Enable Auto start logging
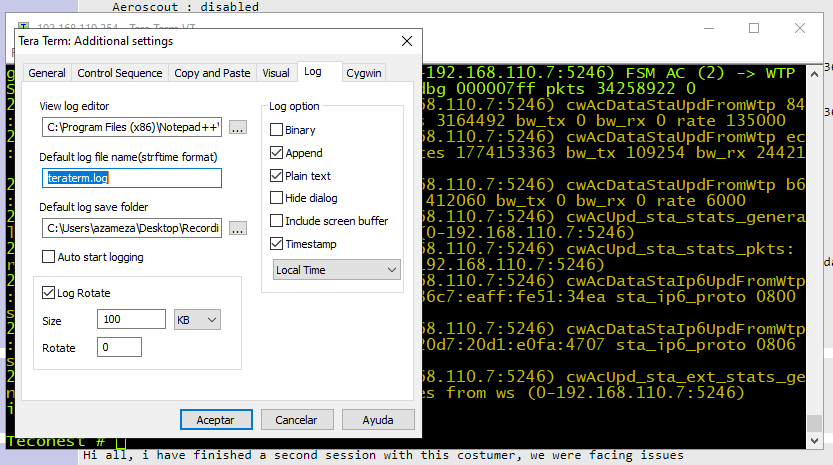The height and width of the screenshot is (465, 833). click(x=48, y=257)
